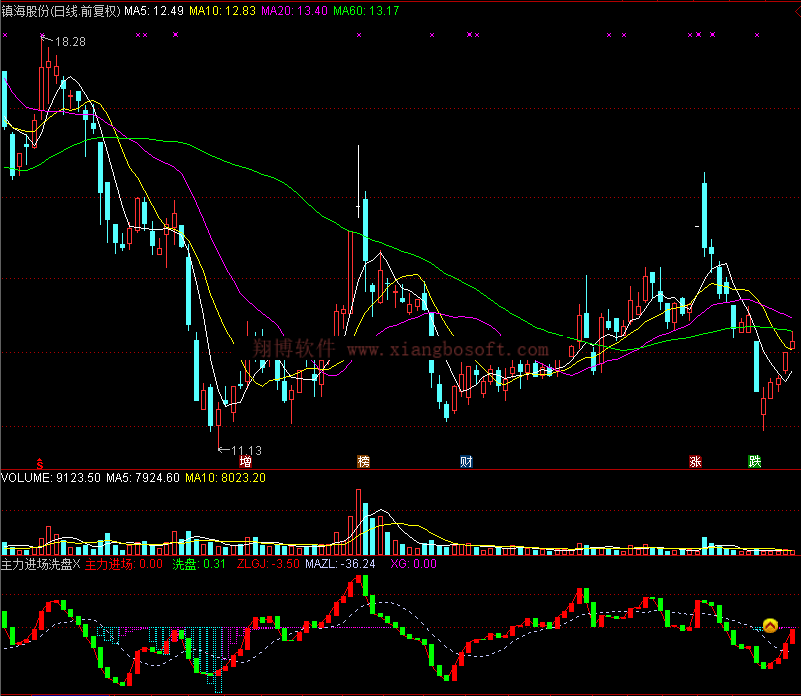Click the 增 event marker

(244, 462)
